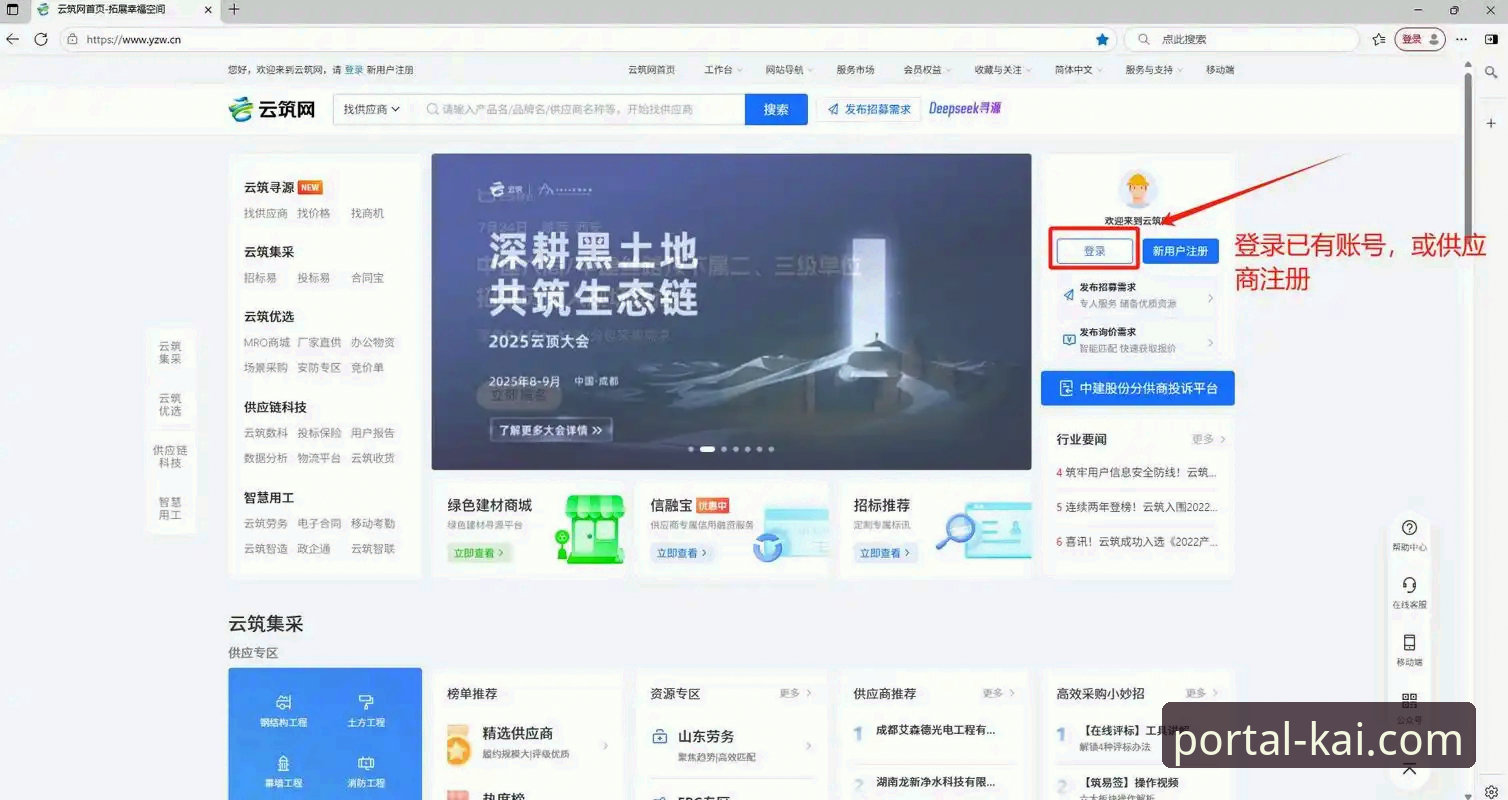Viewport: 1508px width, 800px height.
Task: Reload the page with the refresh icon
Action: [41, 39]
